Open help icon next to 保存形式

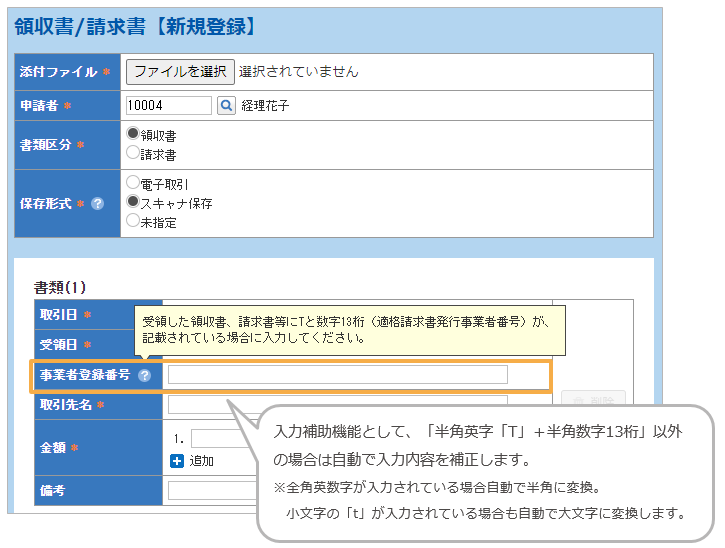pos(98,203)
